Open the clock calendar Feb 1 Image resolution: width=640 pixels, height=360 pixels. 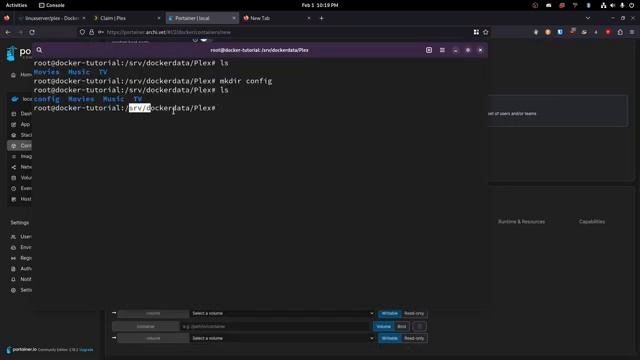pyautogui.click(x=320, y=5)
